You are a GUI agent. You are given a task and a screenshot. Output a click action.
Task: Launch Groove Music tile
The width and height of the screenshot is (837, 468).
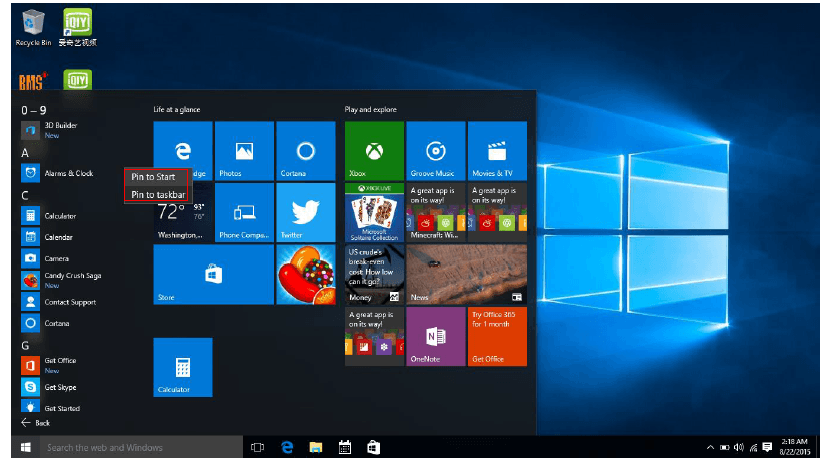point(435,151)
